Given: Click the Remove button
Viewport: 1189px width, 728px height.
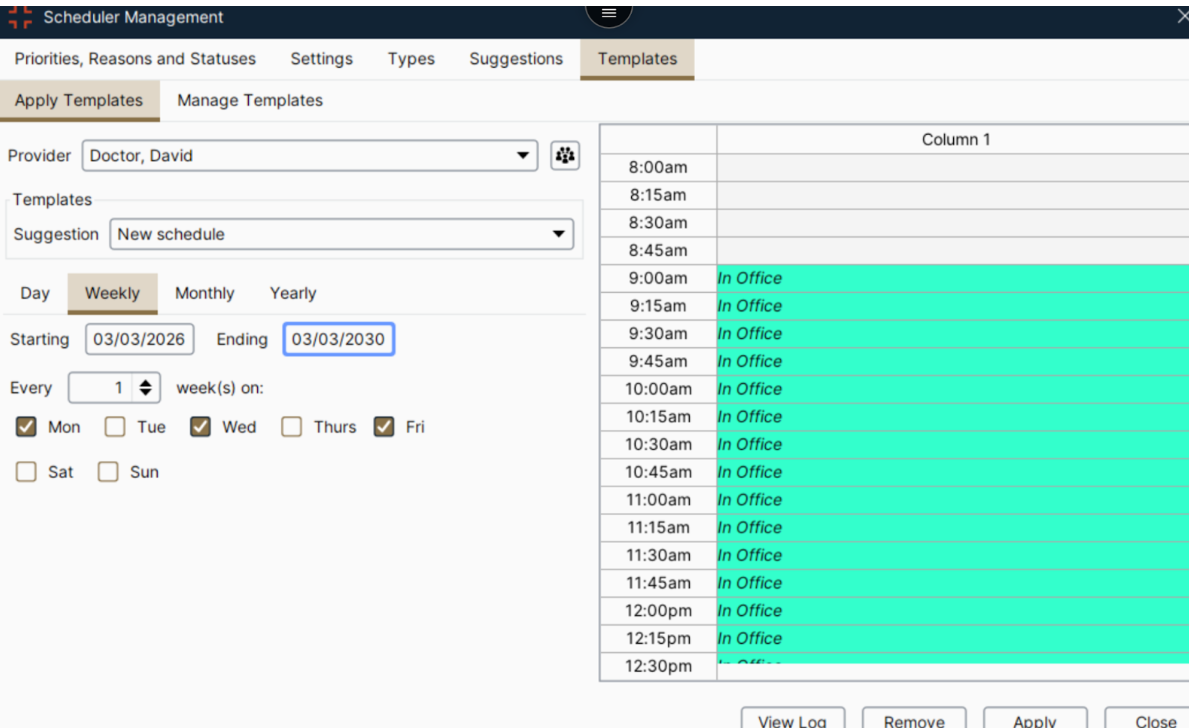Looking at the screenshot, I should click(914, 720).
